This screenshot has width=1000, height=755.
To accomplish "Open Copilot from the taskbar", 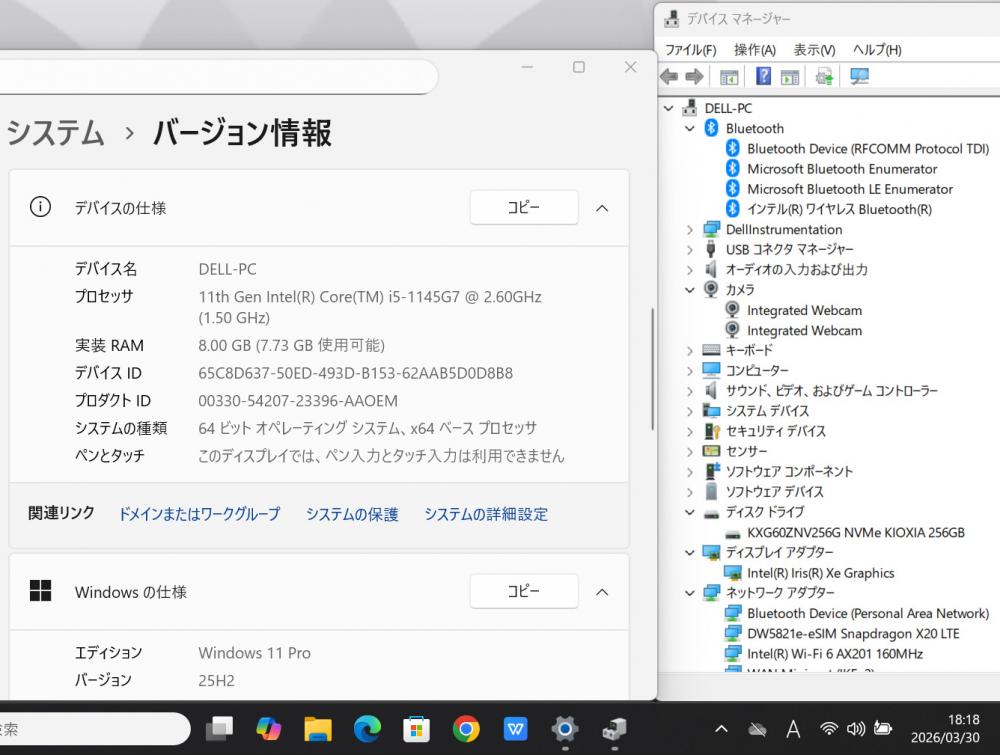I will (268, 730).
